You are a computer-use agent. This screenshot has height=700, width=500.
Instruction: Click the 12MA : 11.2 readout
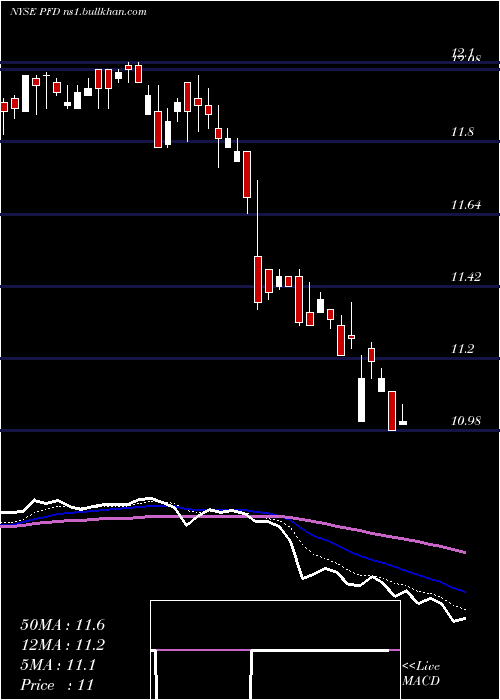[x=63, y=645]
